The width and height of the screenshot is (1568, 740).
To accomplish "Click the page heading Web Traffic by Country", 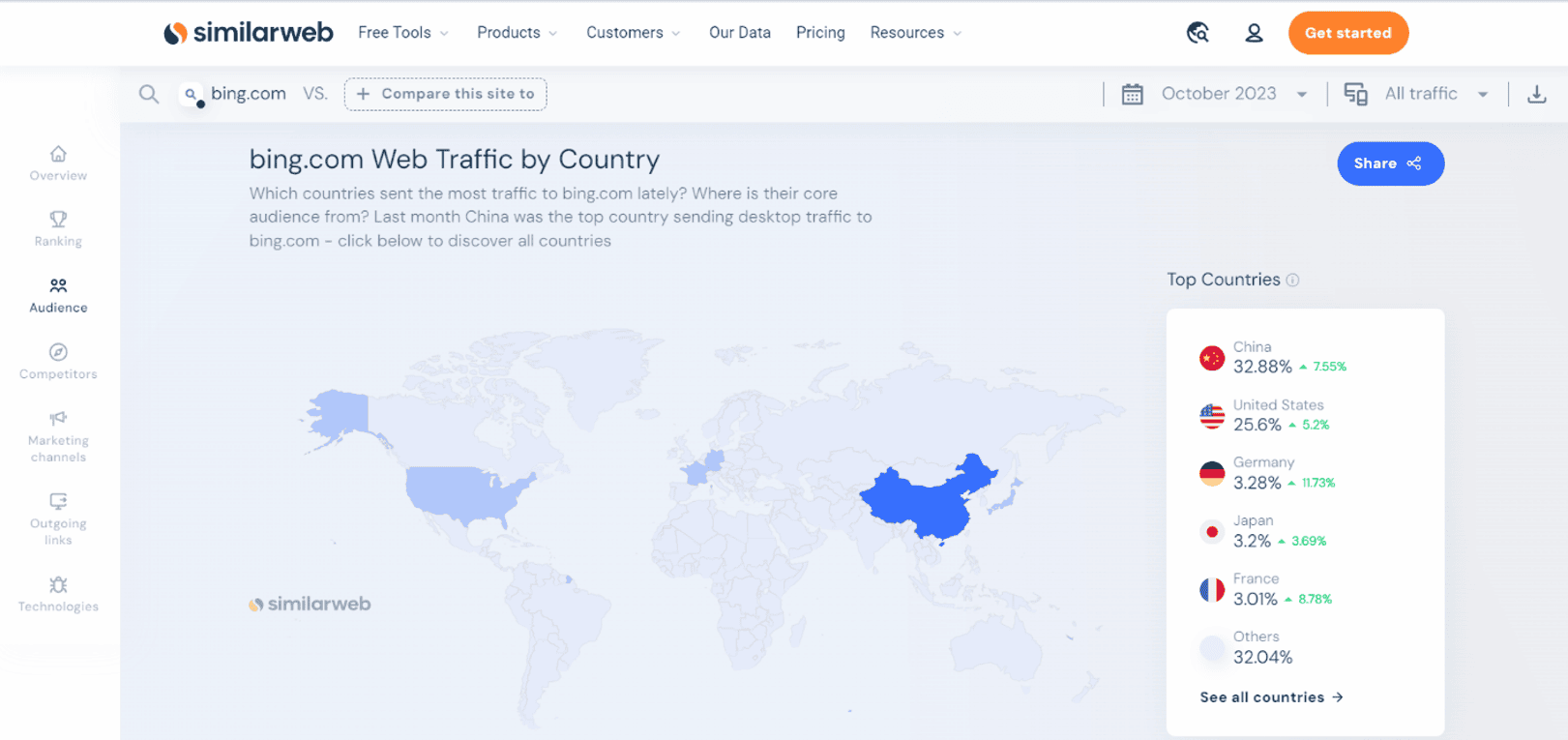I will [455, 159].
